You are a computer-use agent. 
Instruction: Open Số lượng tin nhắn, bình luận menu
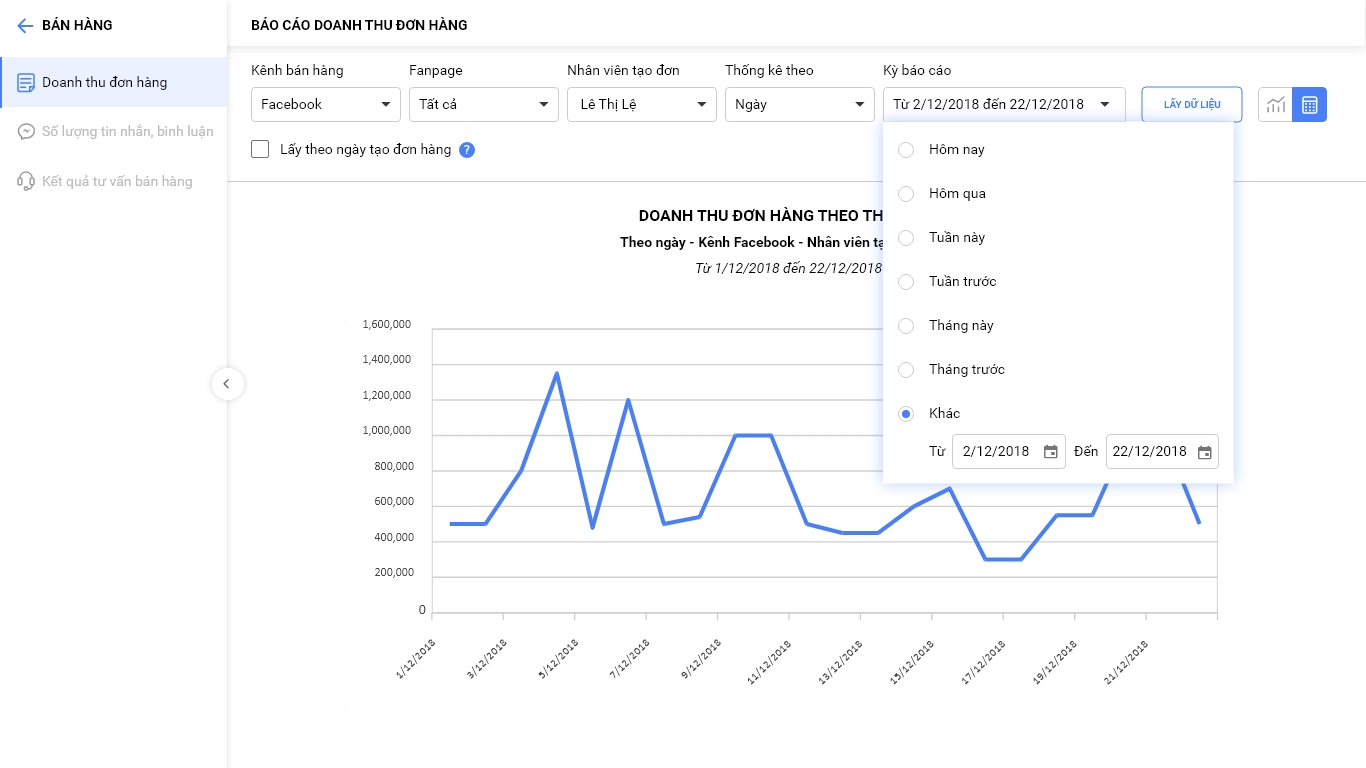tap(127, 131)
